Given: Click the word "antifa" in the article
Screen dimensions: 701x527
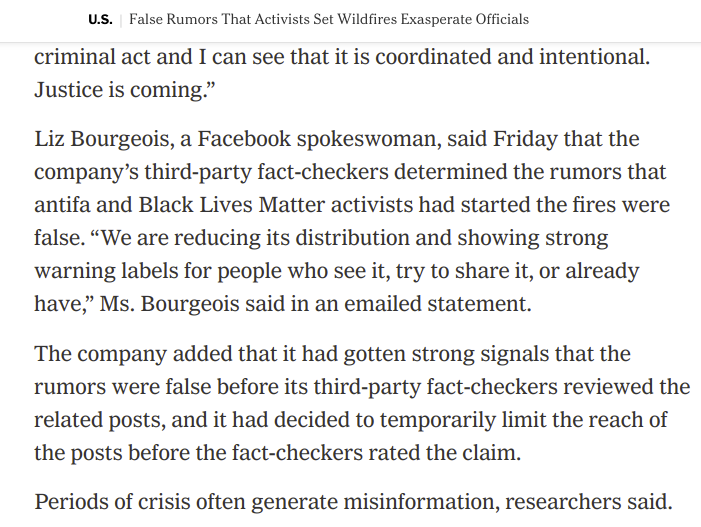Looking at the screenshot, I should tap(62, 205).
